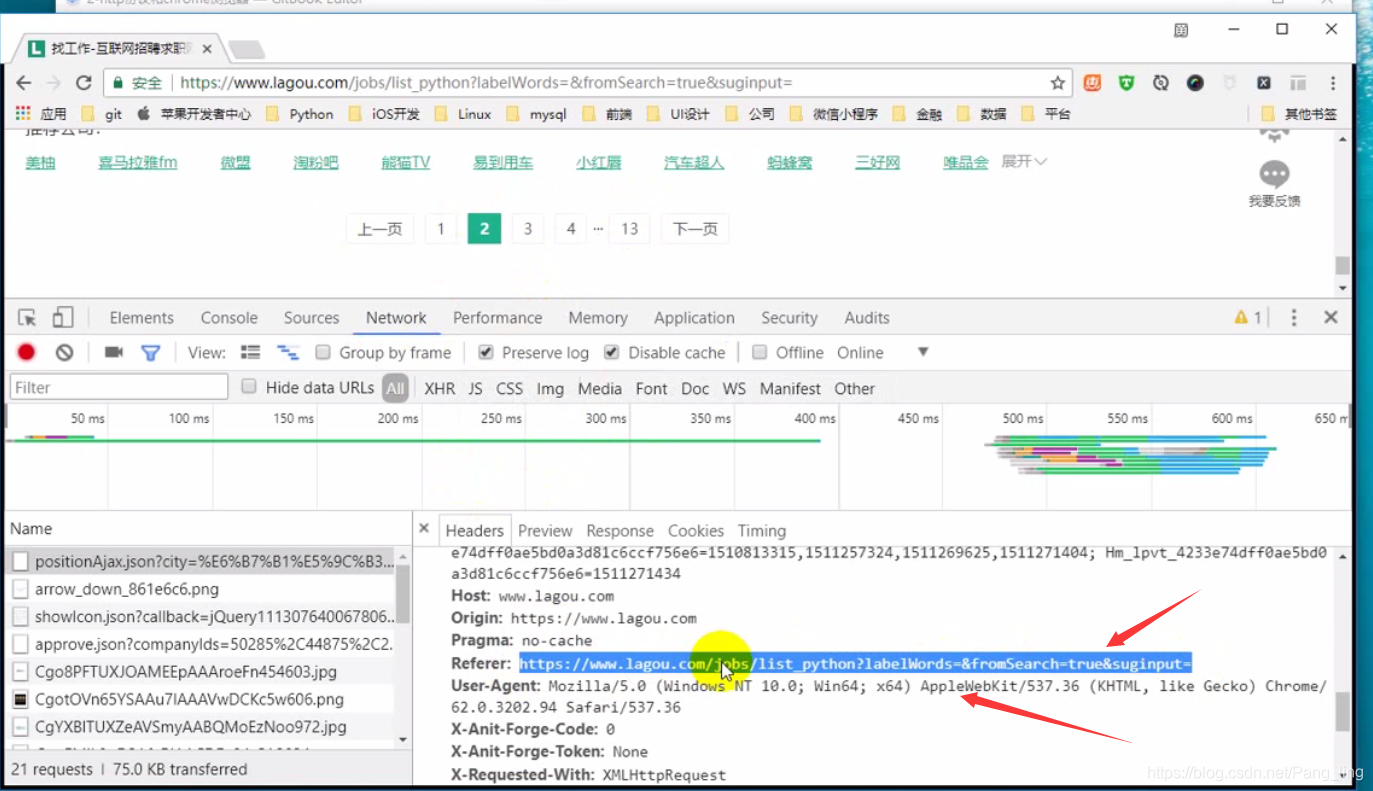1373x791 pixels.
Task: Go to previous page 上一页
Action: click(x=380, y=229)
